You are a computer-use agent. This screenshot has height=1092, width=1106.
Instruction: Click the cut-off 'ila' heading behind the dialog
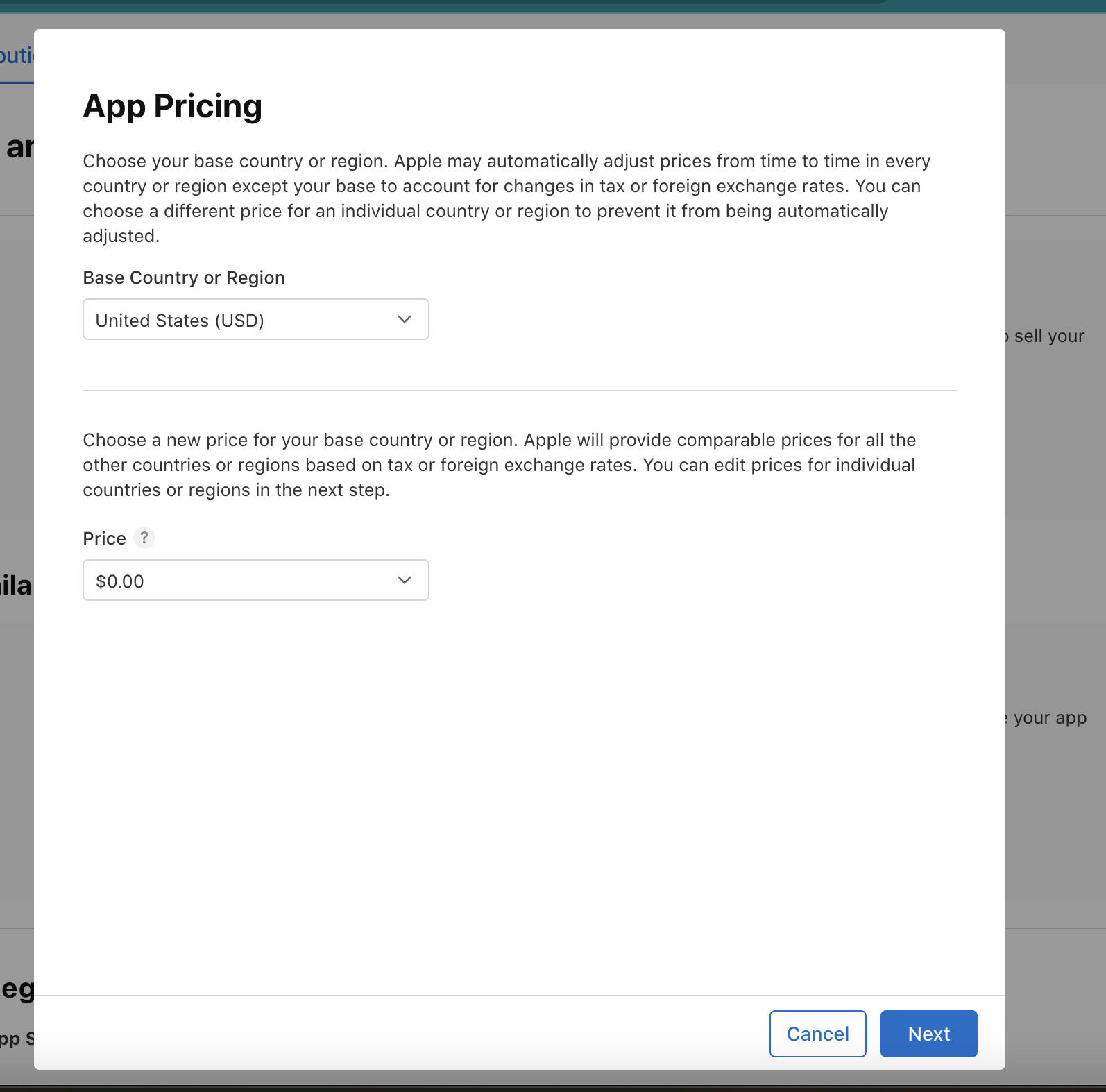[x=16, y=586]
